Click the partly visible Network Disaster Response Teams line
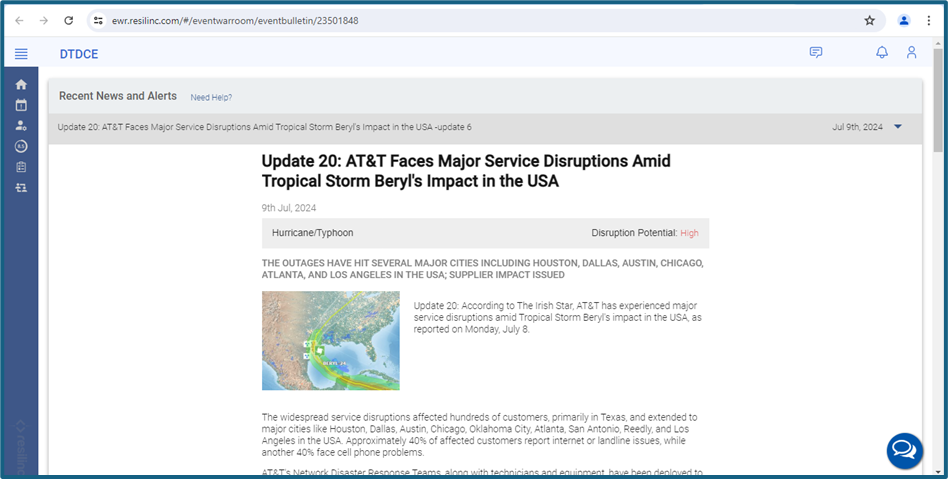This screenshot has width=948, height=479. pyautogui.click(x=482, y=472)
